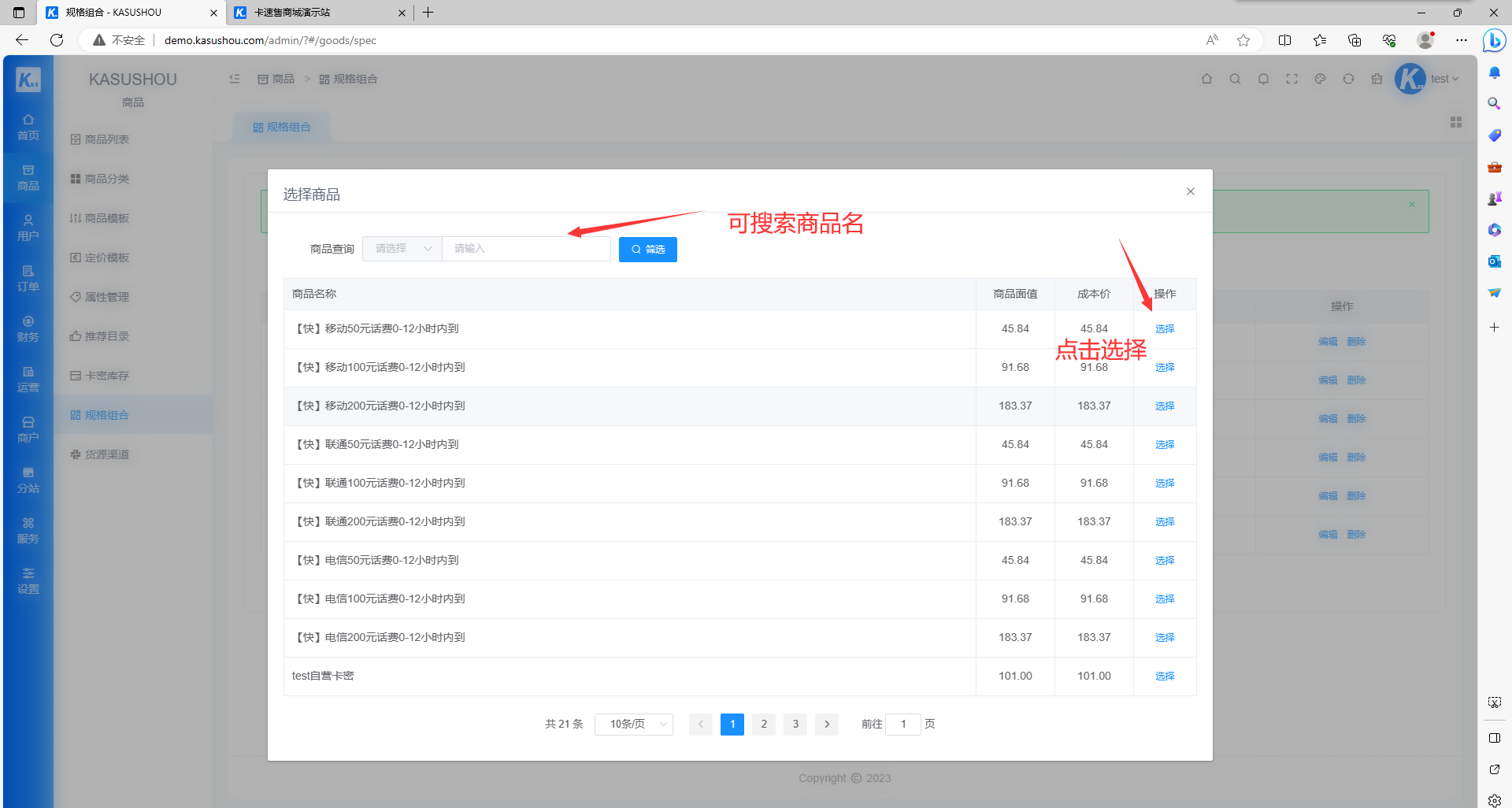The width and height of the screenshot is (1512, 808).
Task: Add page to browser favorites star
Action: pos(1243,40)
